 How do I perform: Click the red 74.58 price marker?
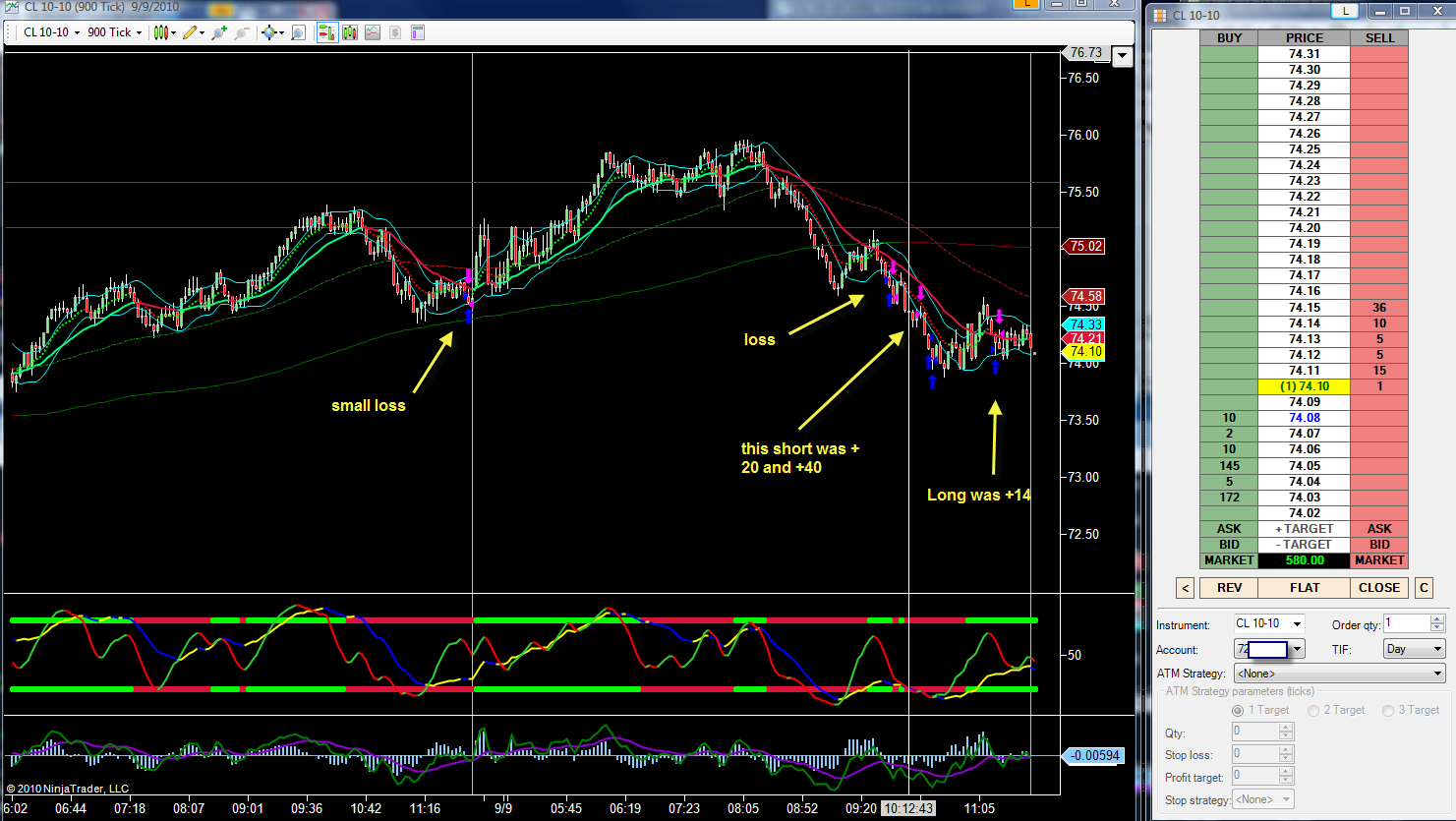(1084, 296)
